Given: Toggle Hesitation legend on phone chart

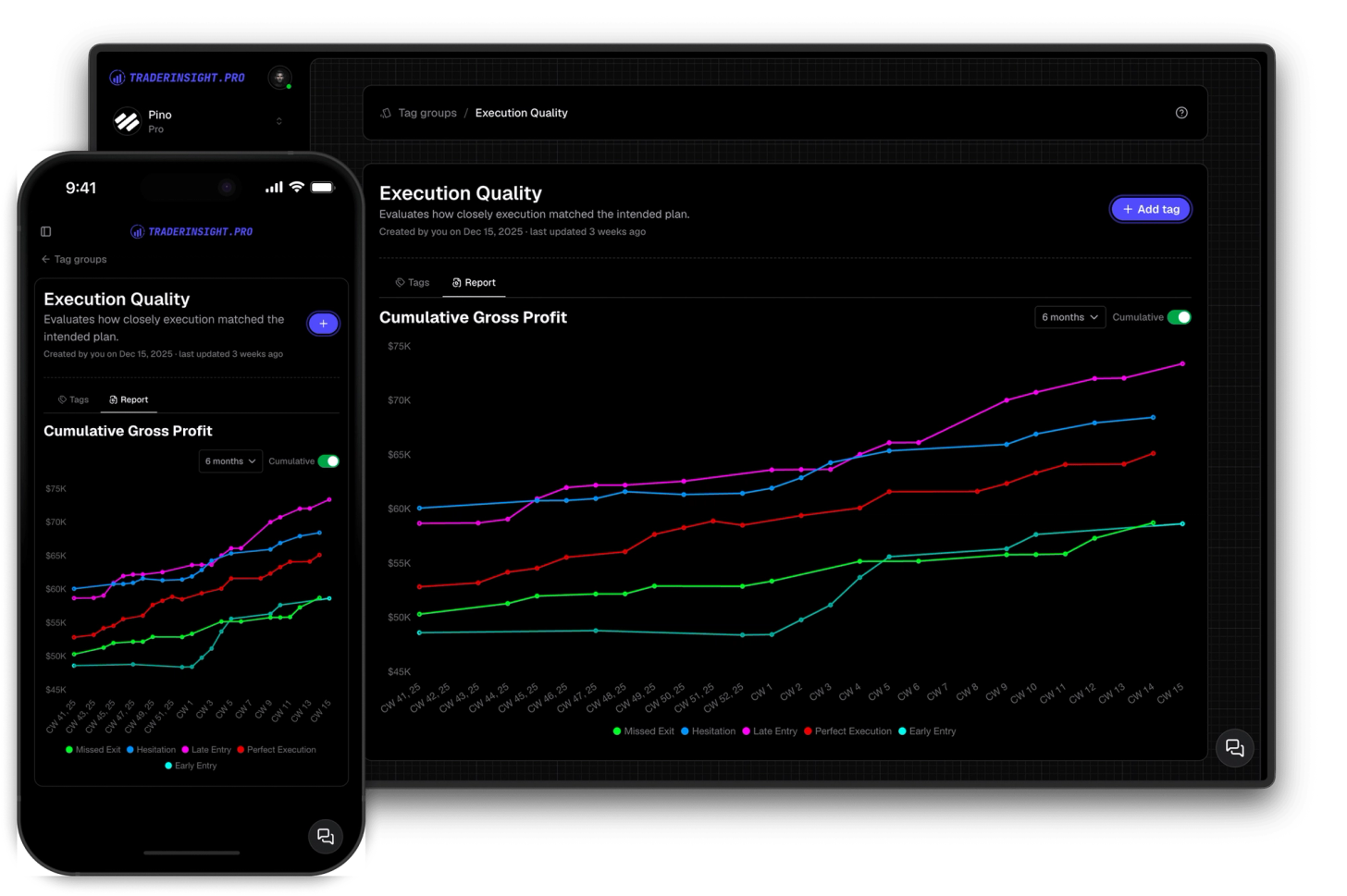Looking at the screenshot, I should click(x=151, y=750).
